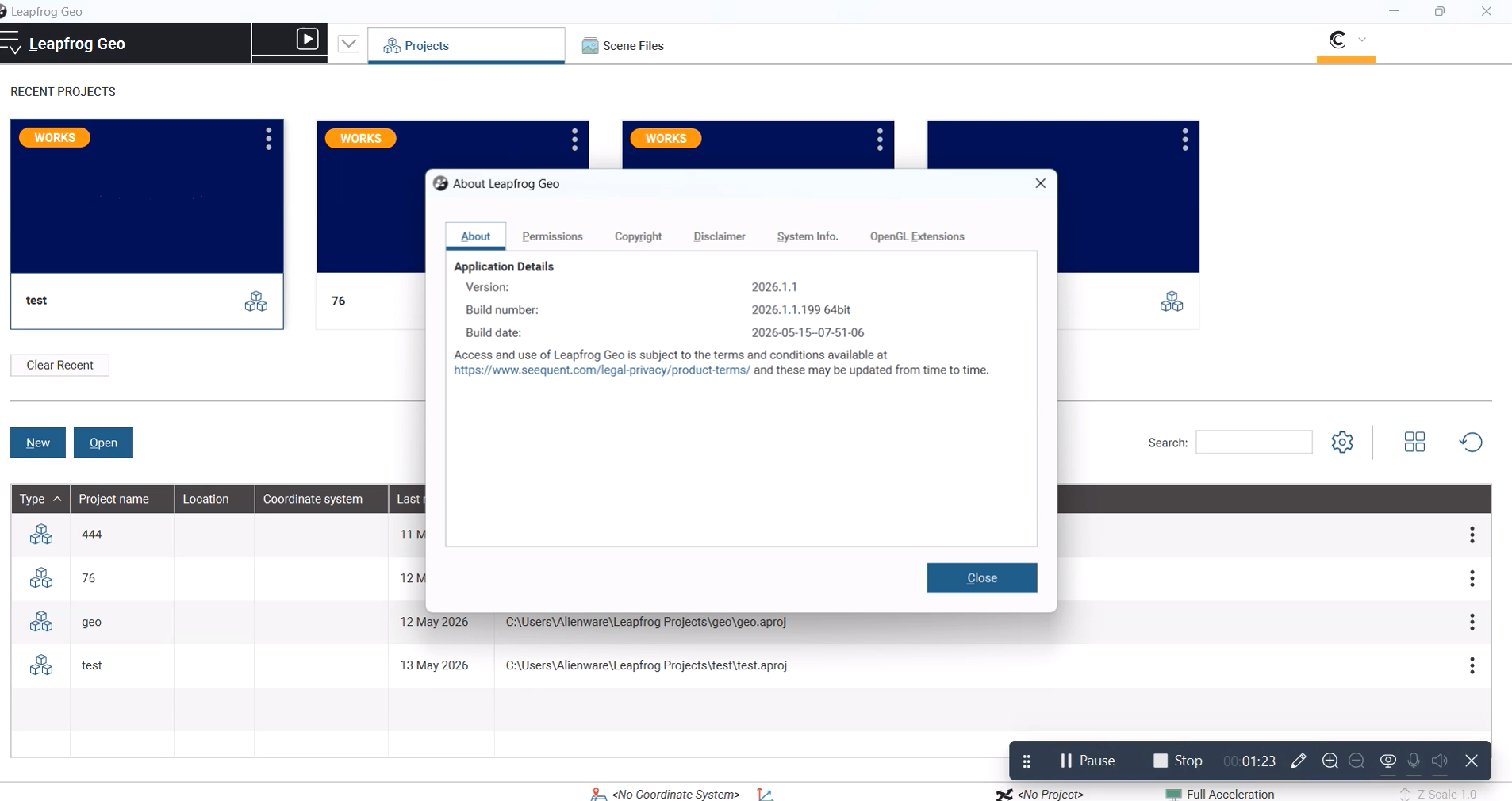The image size is (1512, 801).
Task: Click the 13 May 2026 date cell
Action: 434,665
